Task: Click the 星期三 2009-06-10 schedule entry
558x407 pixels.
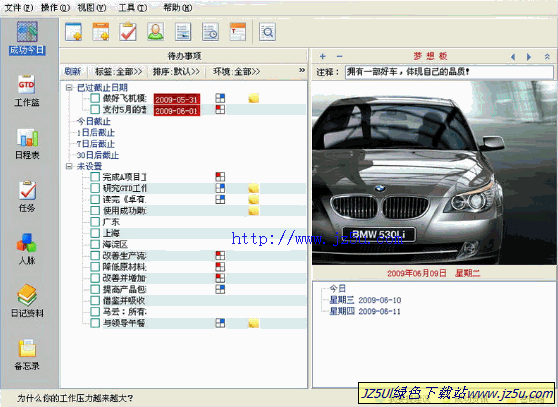Action: coord(365,300)
